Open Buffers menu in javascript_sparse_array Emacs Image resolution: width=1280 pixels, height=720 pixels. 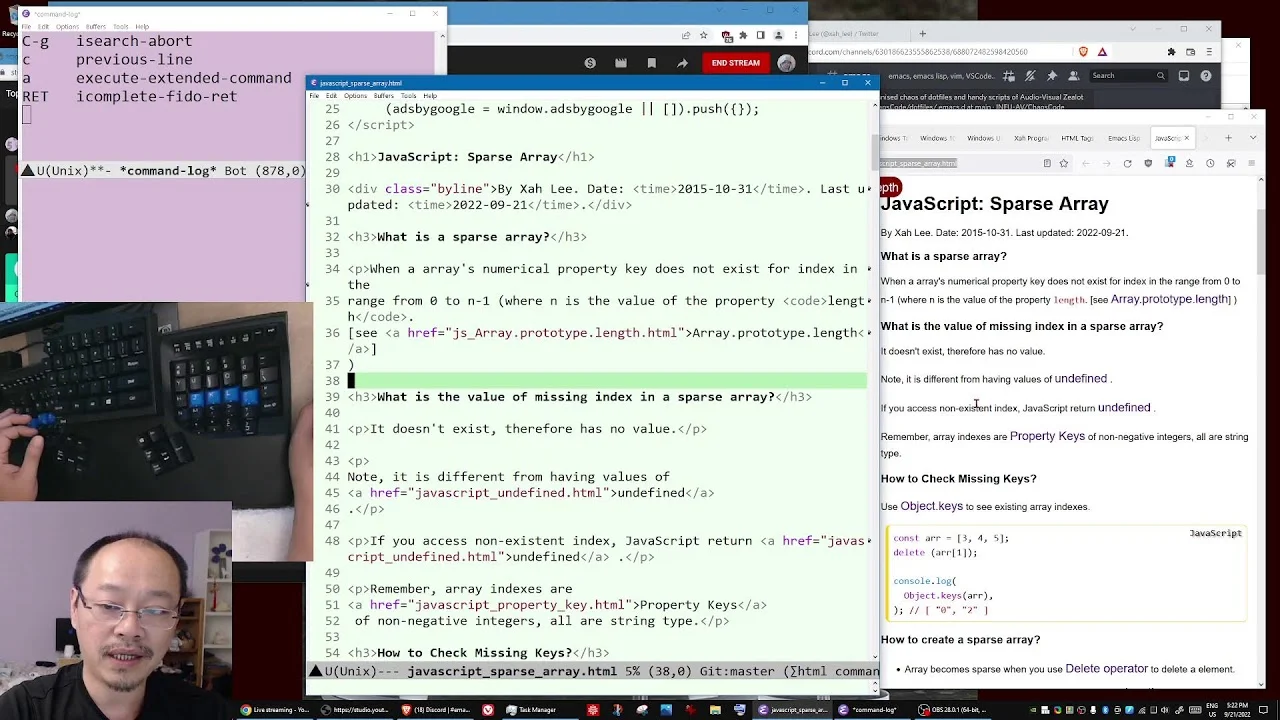click(x=383, y=95)
